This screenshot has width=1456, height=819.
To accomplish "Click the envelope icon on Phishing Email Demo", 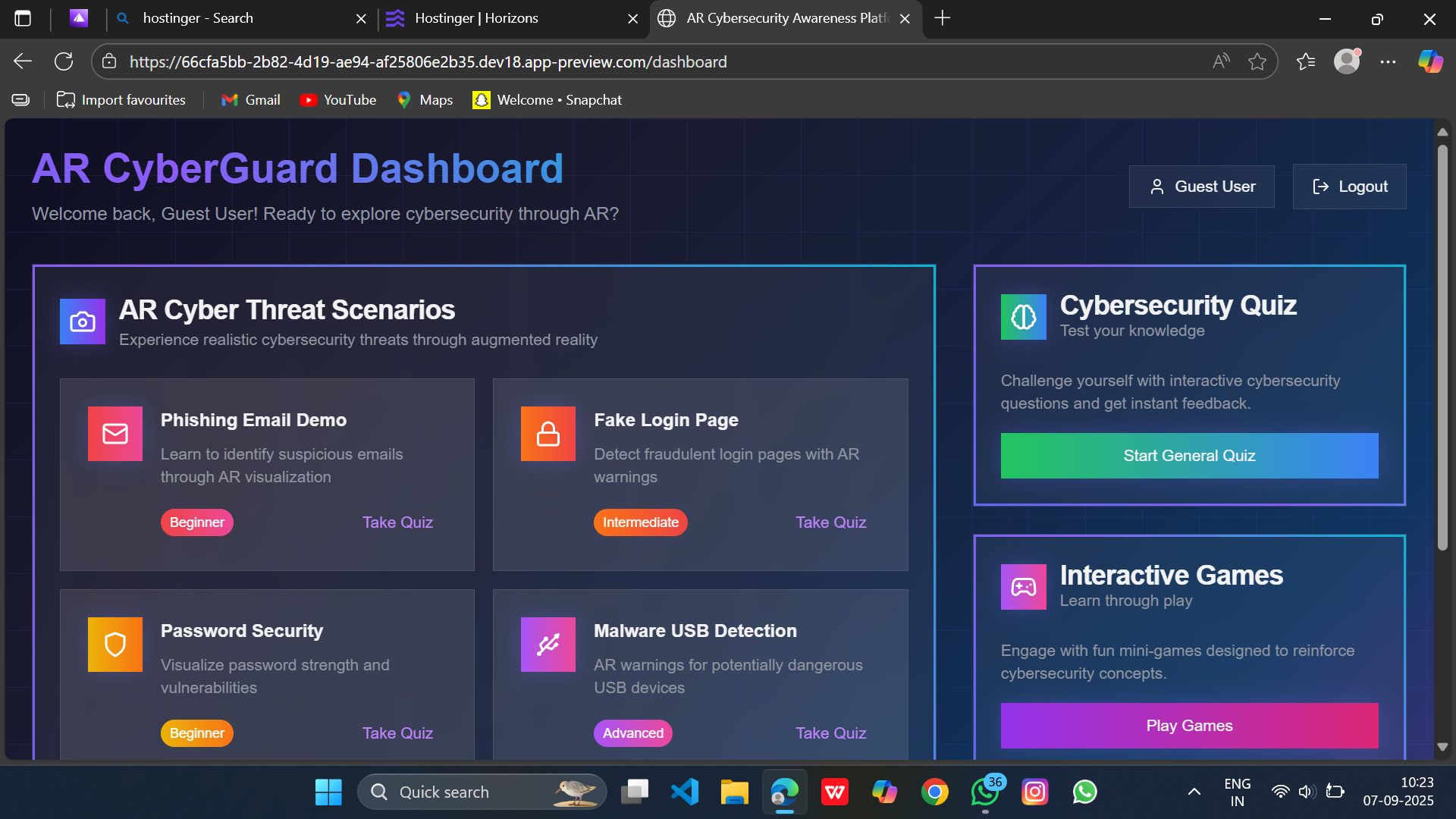I will pyautogui.click(x=115, y=434).
